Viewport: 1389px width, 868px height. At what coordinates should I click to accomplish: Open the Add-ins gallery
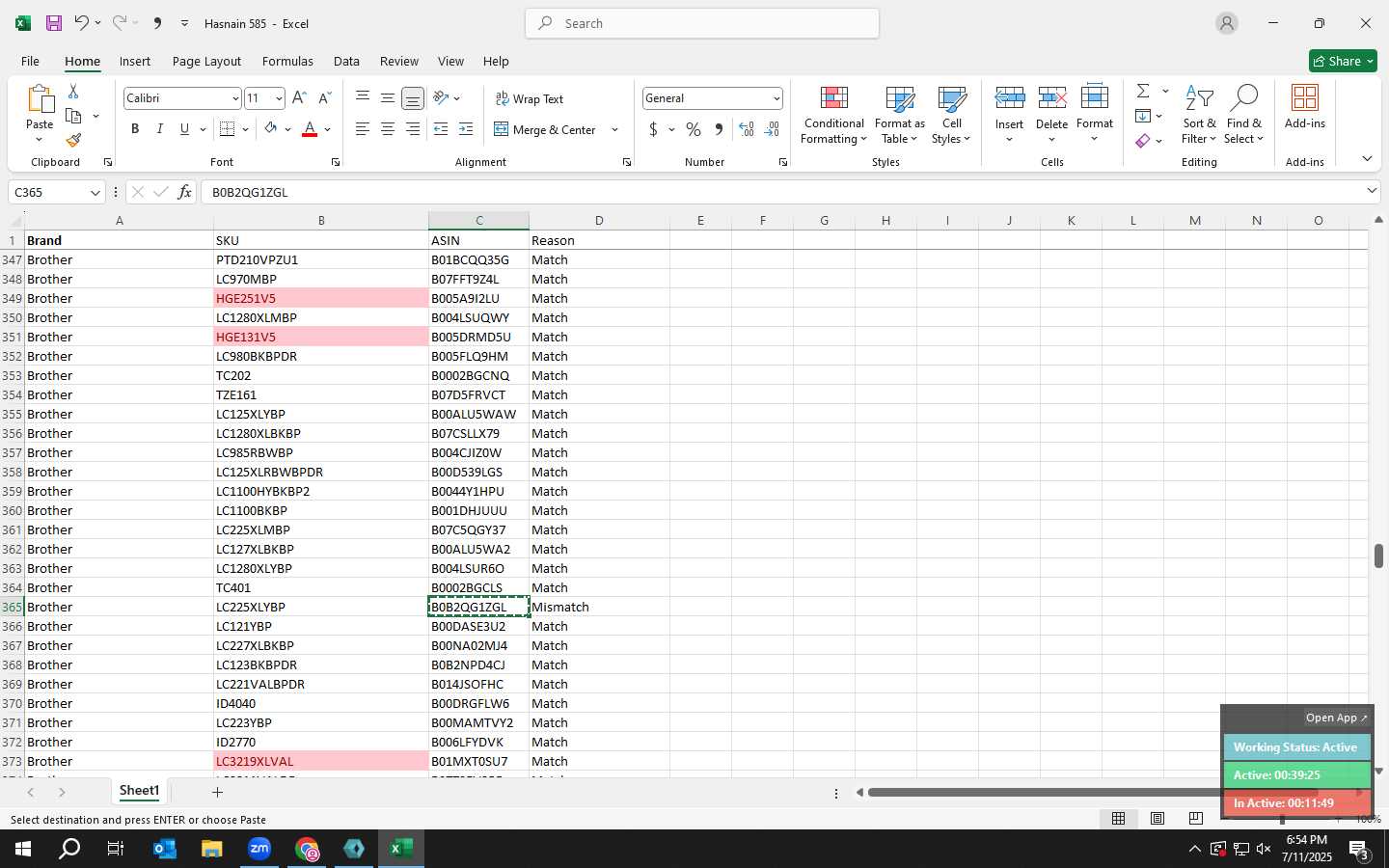pyautogui.click(x=1304, y=107)
